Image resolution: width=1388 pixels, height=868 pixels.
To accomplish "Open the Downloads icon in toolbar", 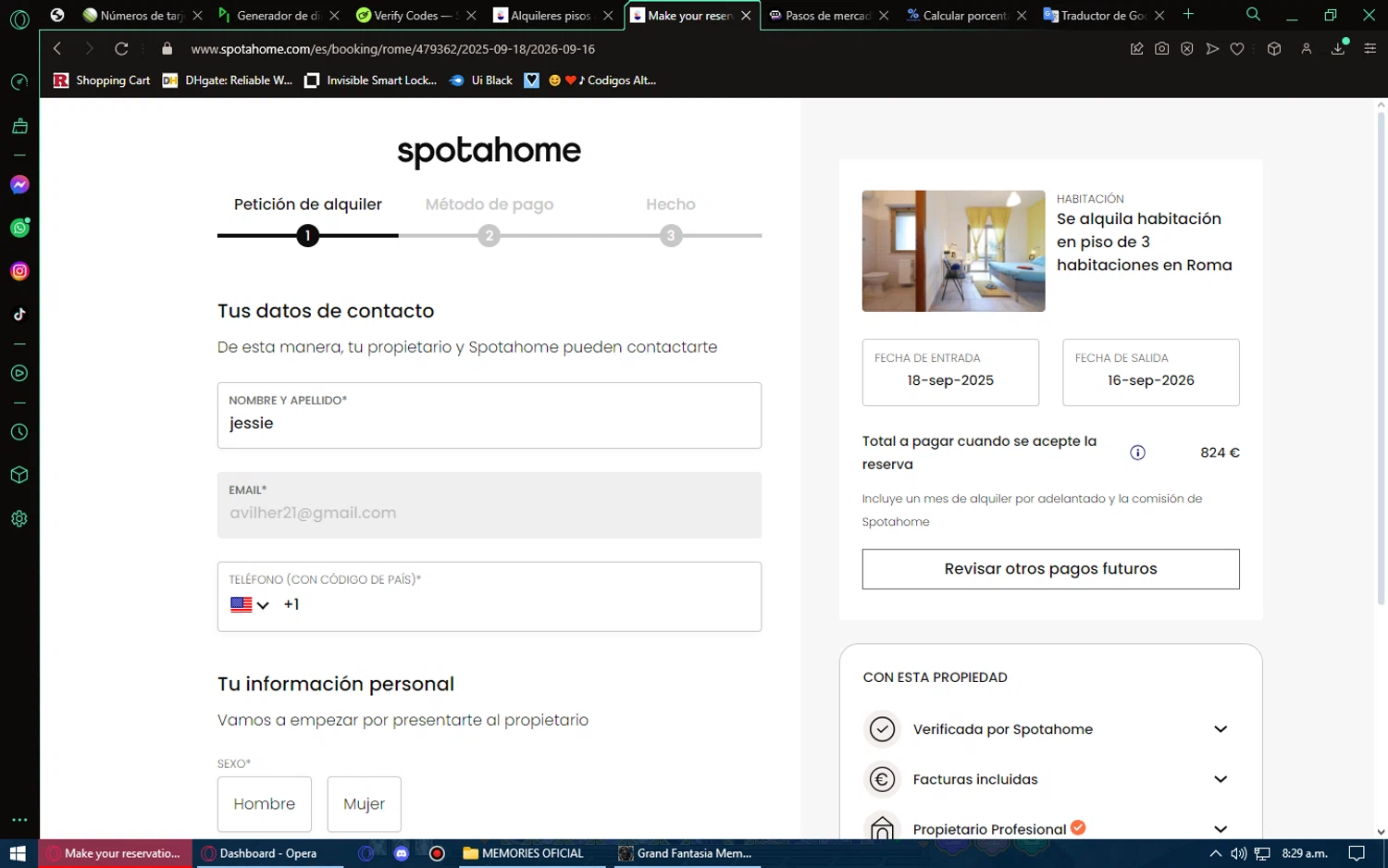I will click(1338, 49).
